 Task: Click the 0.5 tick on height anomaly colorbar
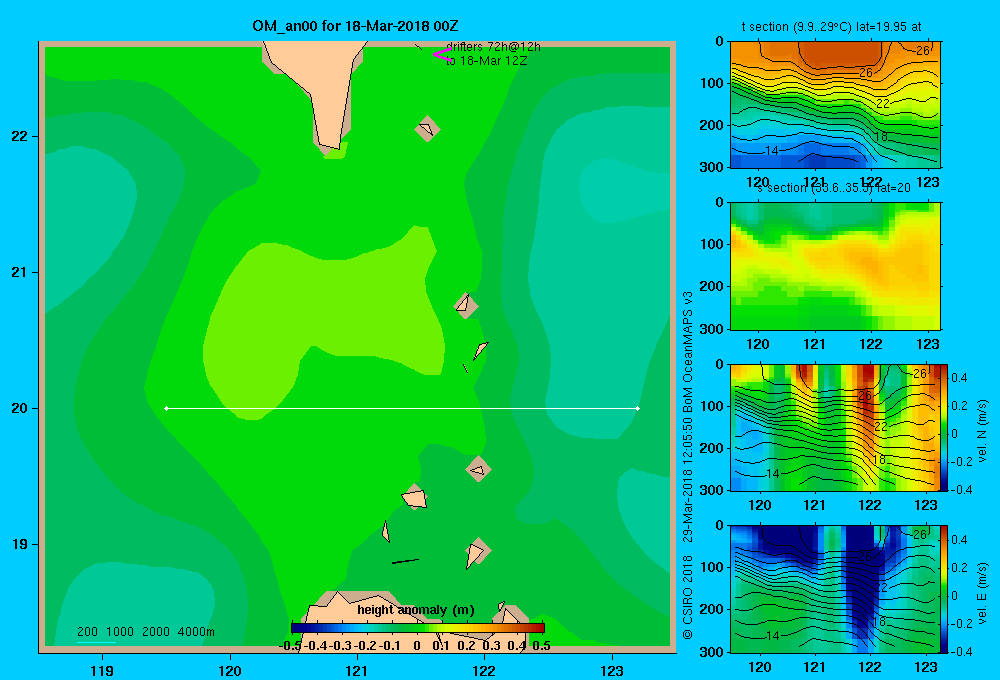(541, 646)
